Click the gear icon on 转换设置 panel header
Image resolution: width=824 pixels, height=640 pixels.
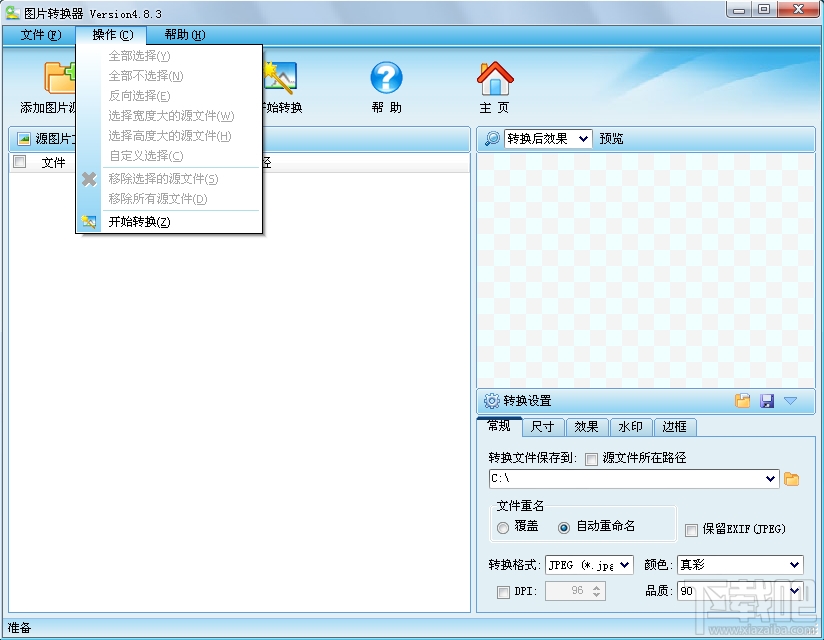pos(492,401)
